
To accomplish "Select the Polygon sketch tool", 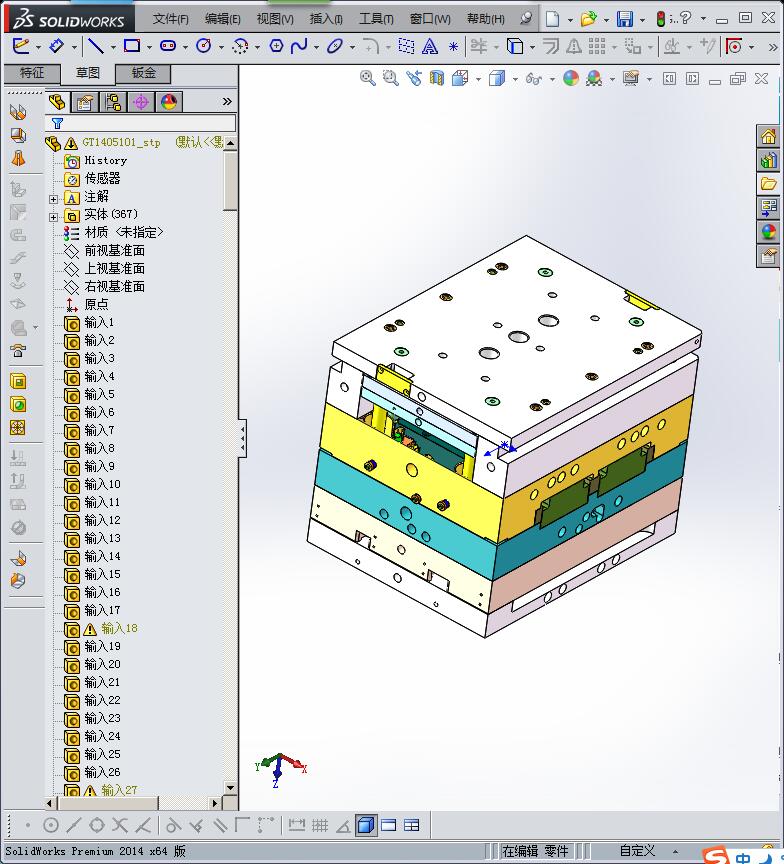I will coord(276,46).
